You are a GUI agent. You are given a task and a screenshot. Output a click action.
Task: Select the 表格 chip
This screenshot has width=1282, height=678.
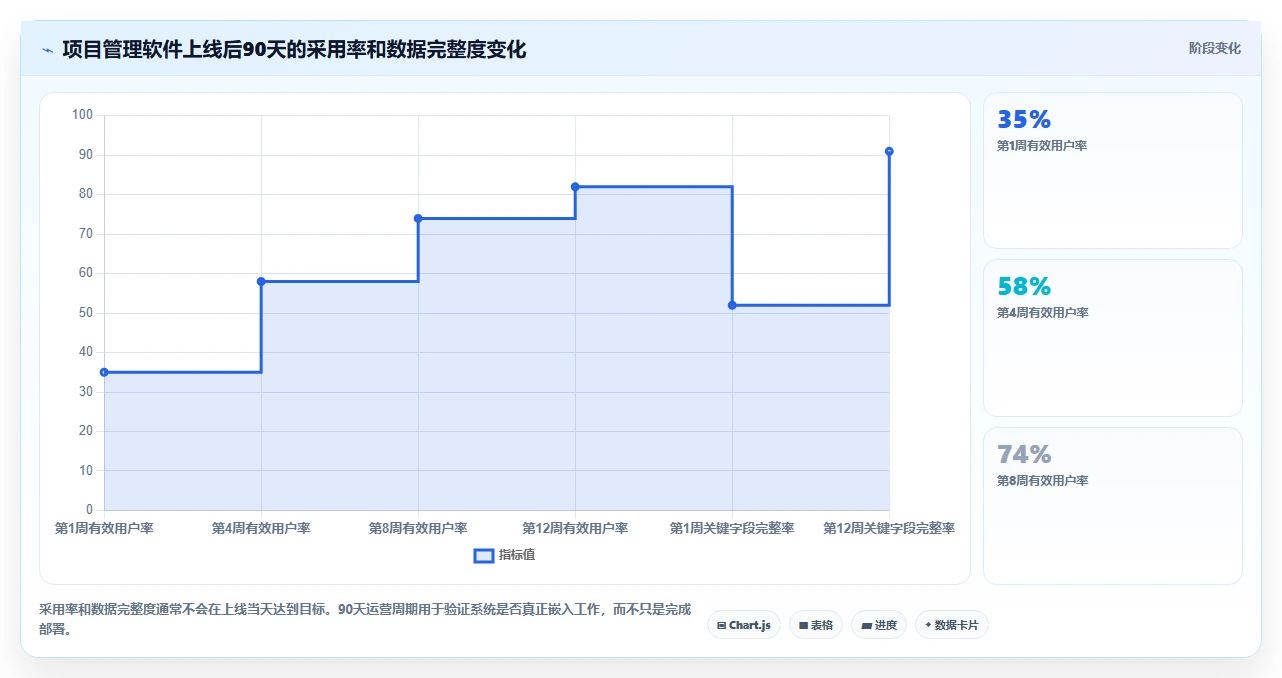point(816,625)
